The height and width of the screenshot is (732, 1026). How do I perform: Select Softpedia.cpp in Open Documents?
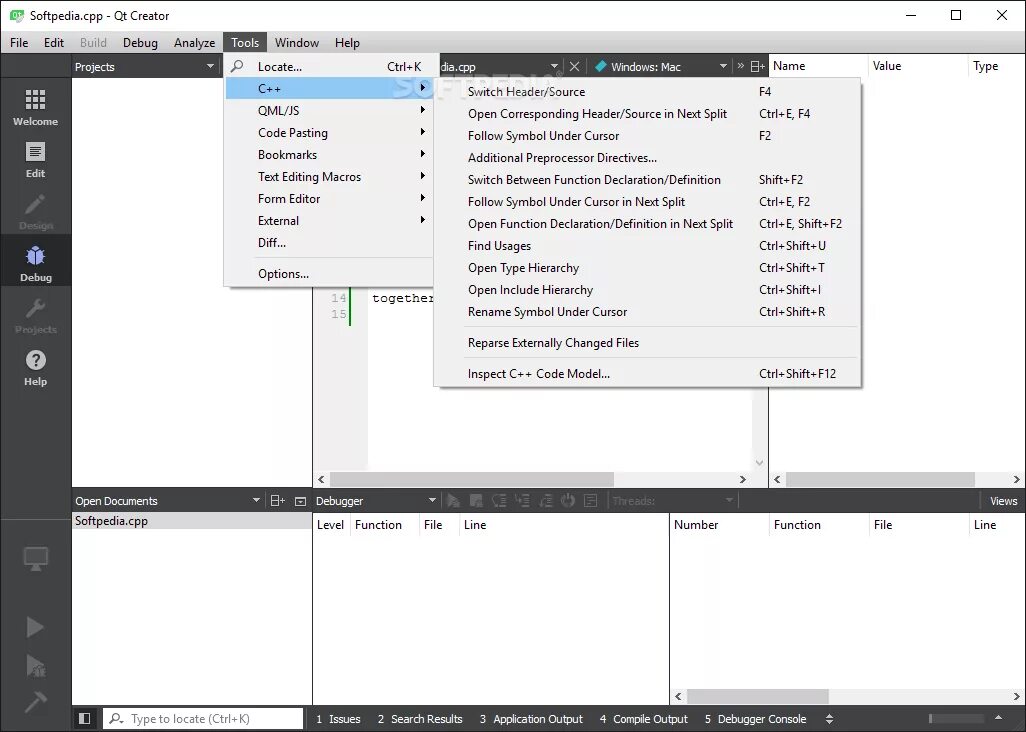coord(192,521)
